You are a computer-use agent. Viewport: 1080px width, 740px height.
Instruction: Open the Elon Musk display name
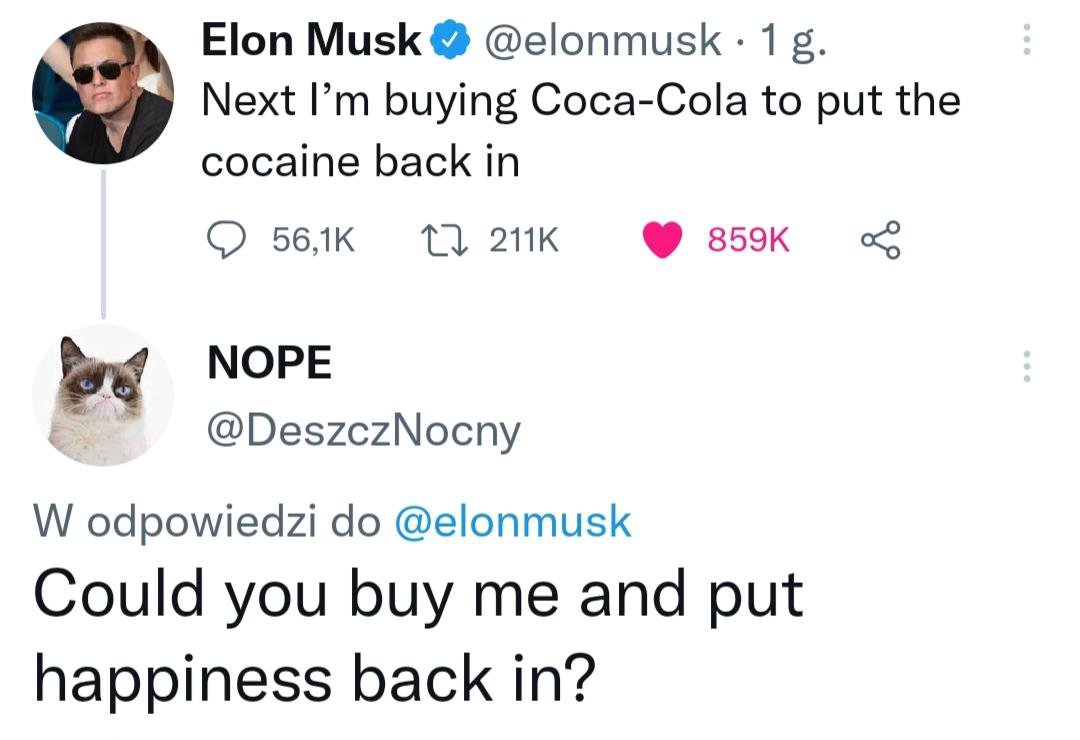[x=311, y=40]
